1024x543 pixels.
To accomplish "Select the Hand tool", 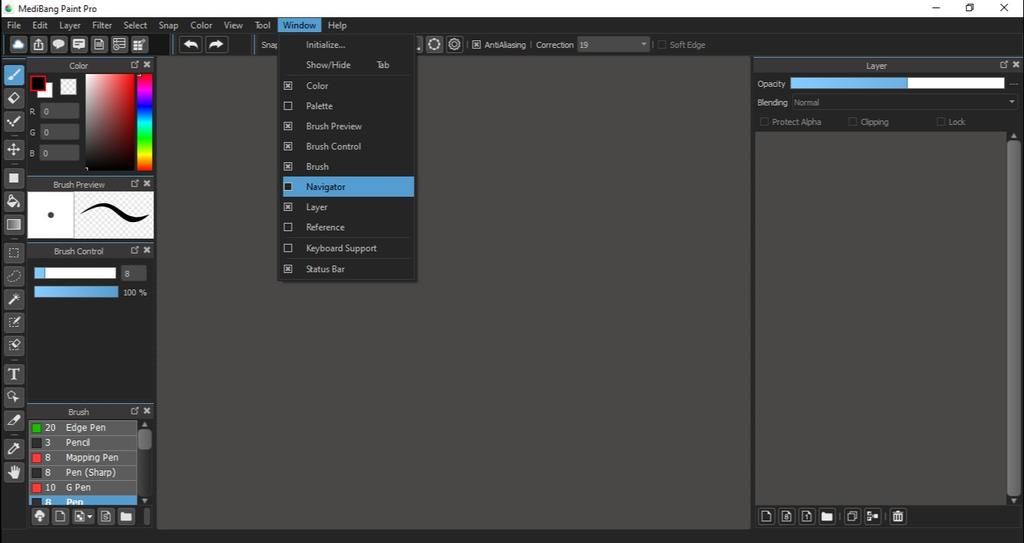I will (14, 472).
